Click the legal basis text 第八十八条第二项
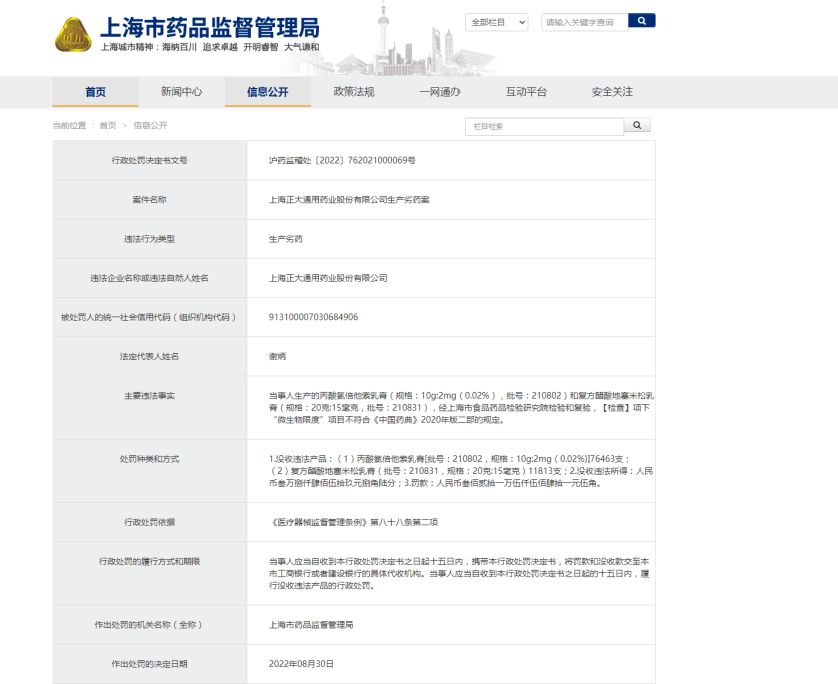The height and width of the screenshot is (684, 838). [x=404, y=522]
